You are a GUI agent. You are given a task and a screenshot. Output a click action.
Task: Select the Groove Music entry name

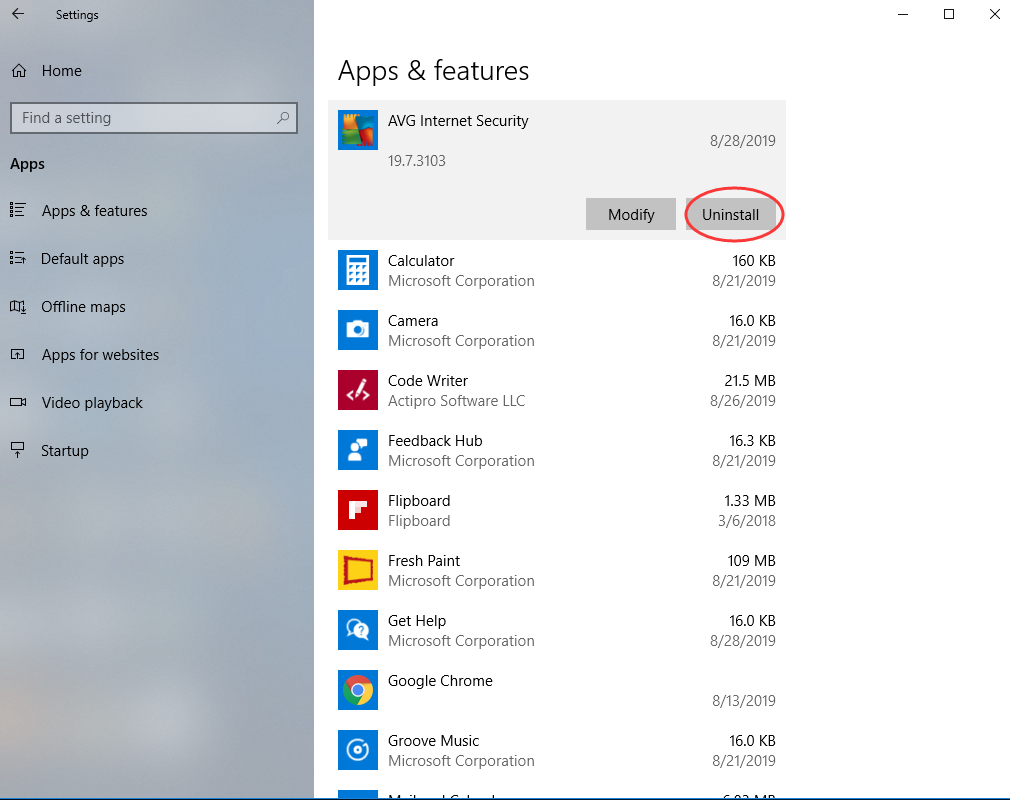434,741
